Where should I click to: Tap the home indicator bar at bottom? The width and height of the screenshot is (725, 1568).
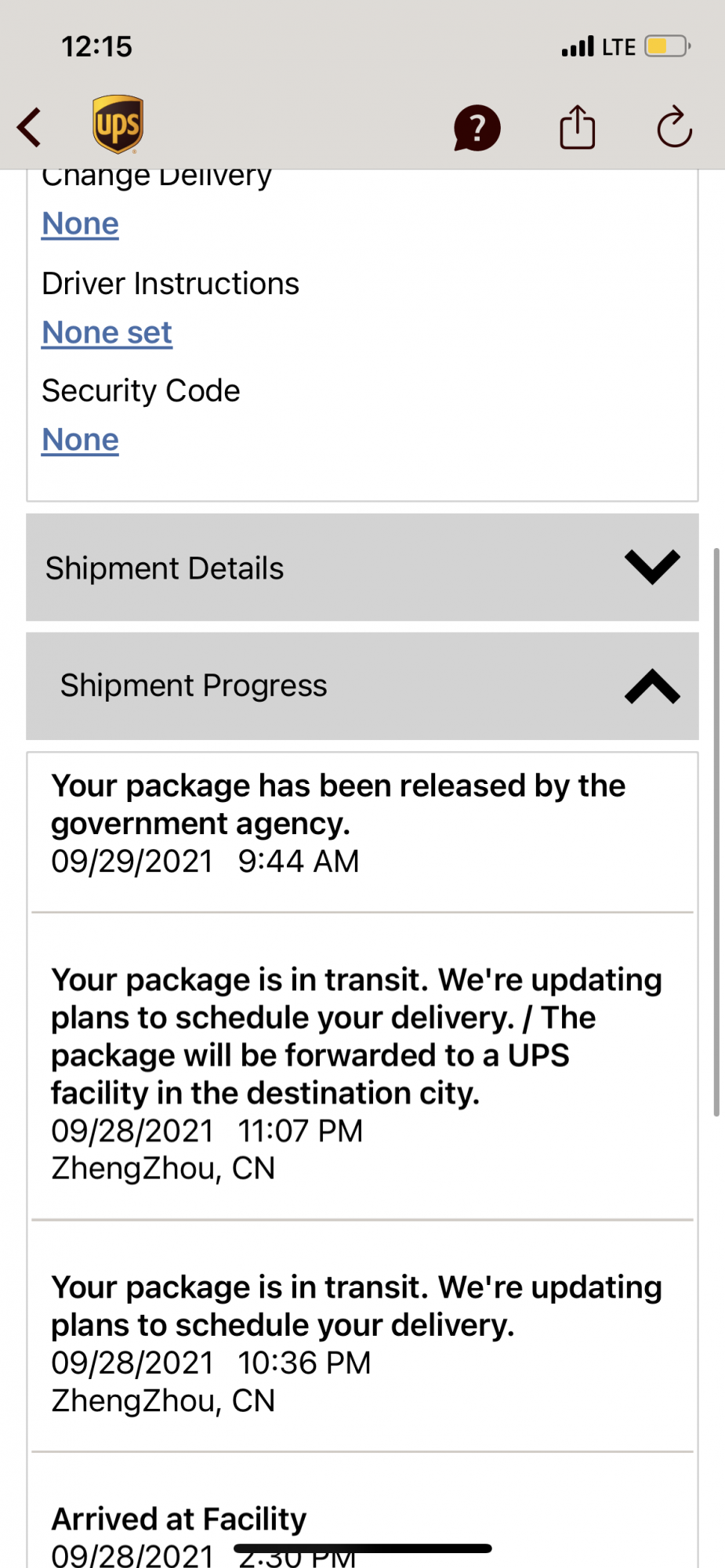363,1548
